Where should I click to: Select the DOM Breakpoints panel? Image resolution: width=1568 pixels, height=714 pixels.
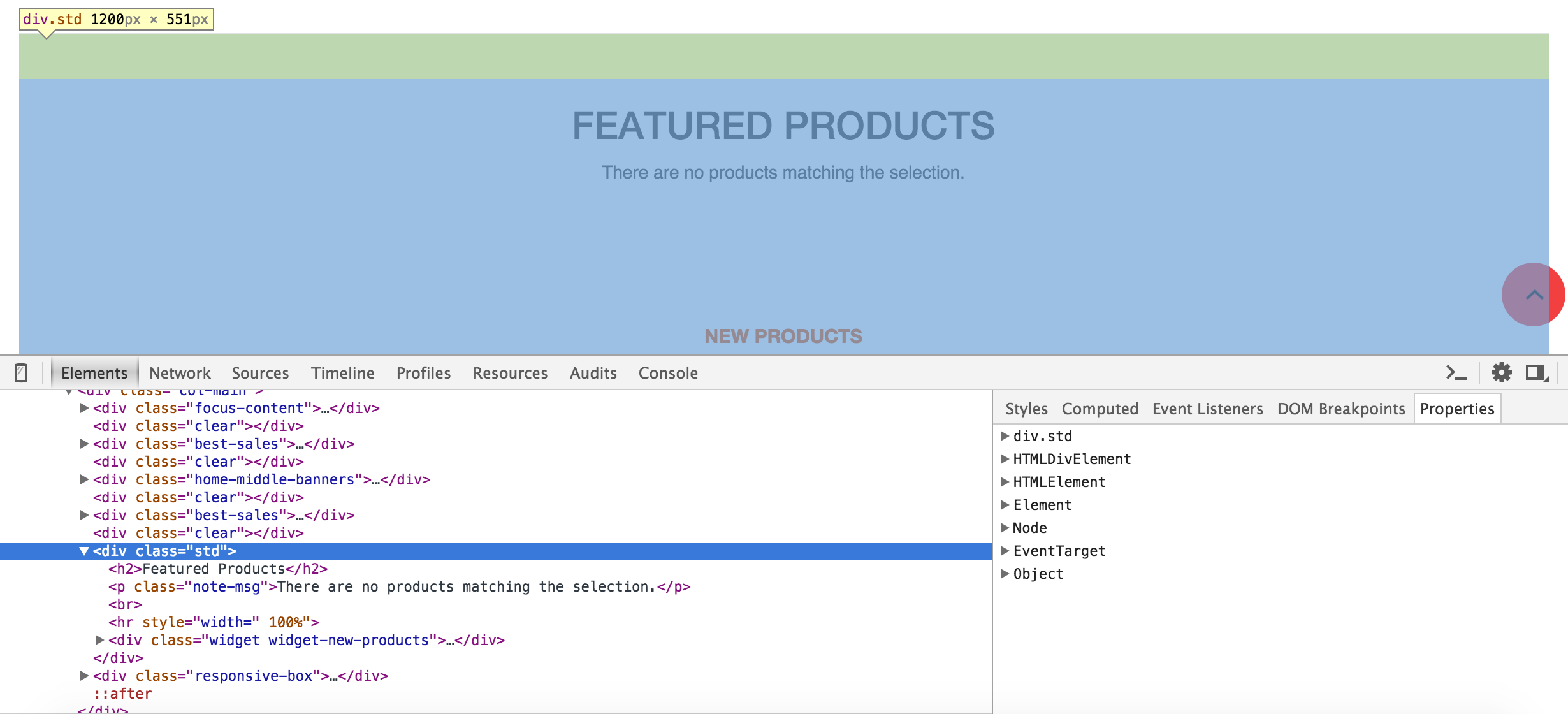pyautogui.click(x=1340, y=408)
